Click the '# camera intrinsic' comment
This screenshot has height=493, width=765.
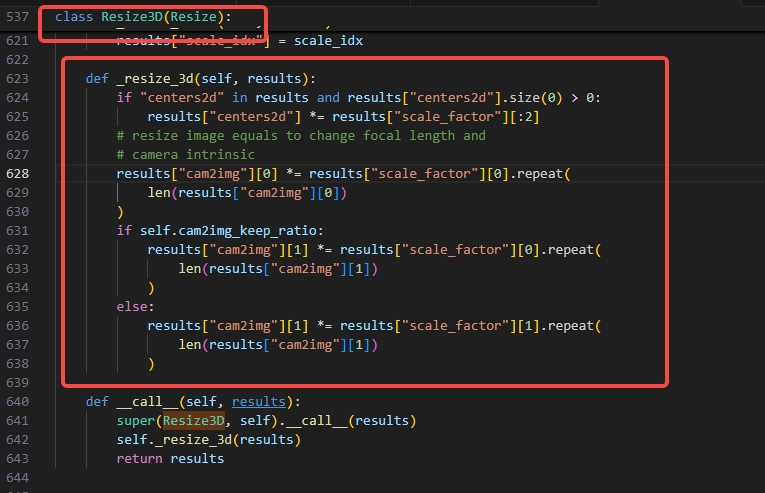coord(186,154)
